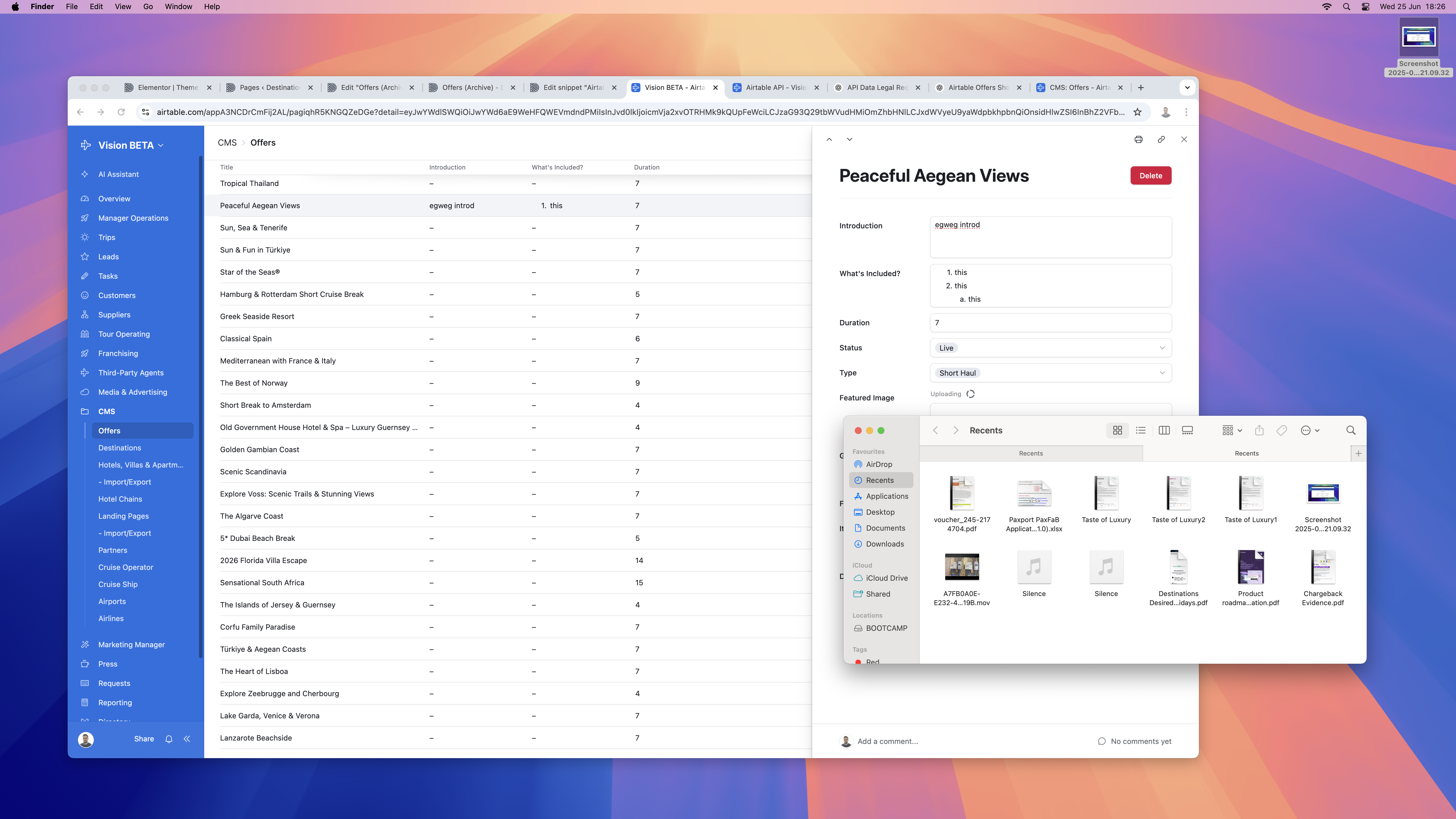Viewport: 1456px width, 819px height.
Task: Open the Finder group-by dropdown
Action: pos(1232,431)
